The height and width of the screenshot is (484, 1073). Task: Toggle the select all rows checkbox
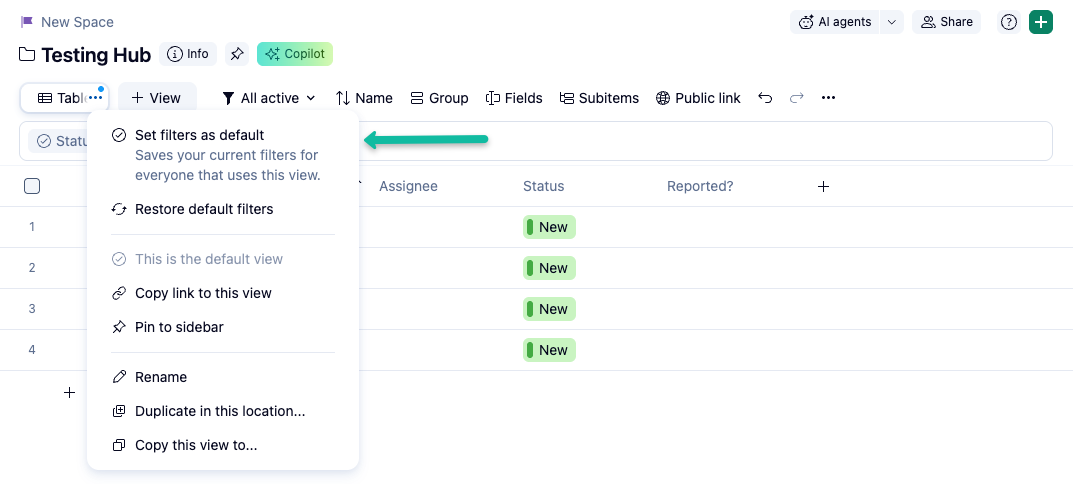[32, 186]
